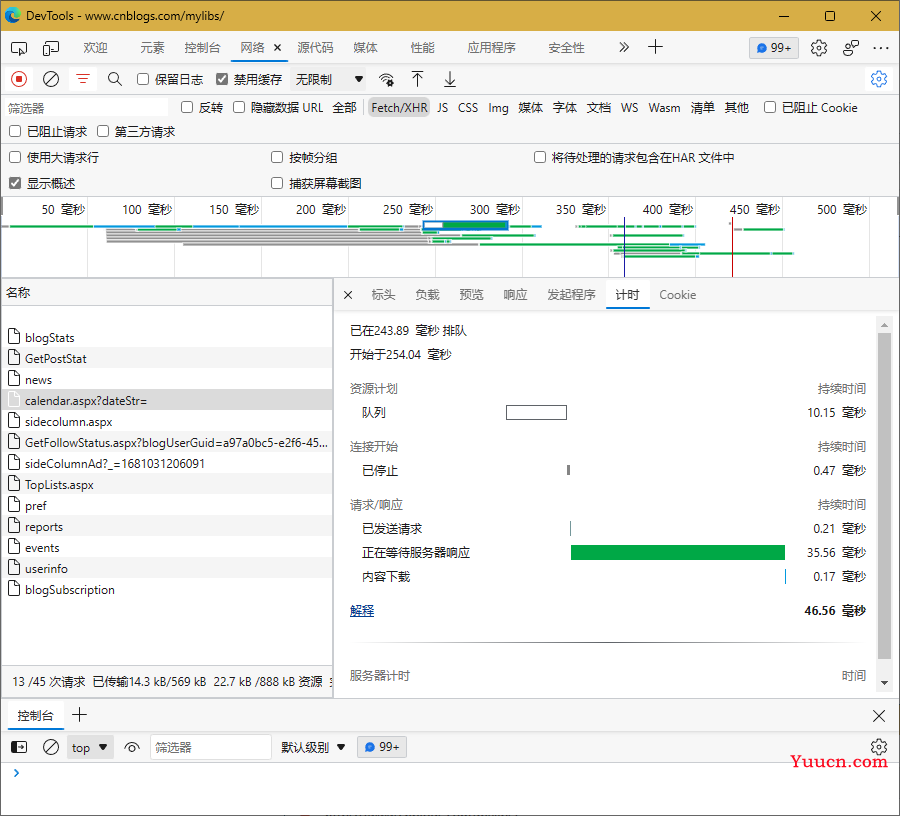Viewport: 900px width, 816px height.
Task: Open DevTools settings gear in top bar
Action: [x=818, y=48]
